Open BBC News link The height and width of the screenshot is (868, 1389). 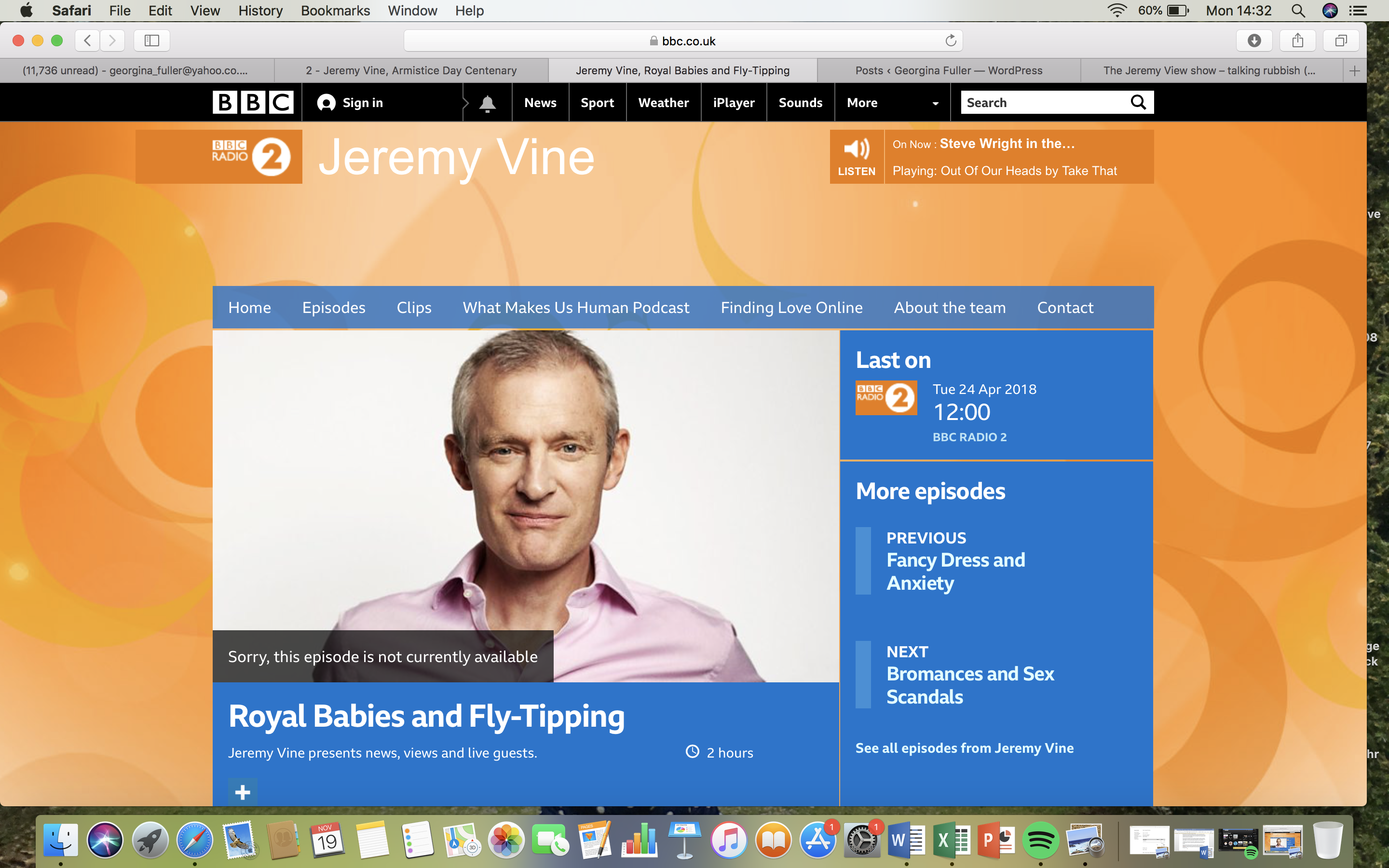coord(540,103)
